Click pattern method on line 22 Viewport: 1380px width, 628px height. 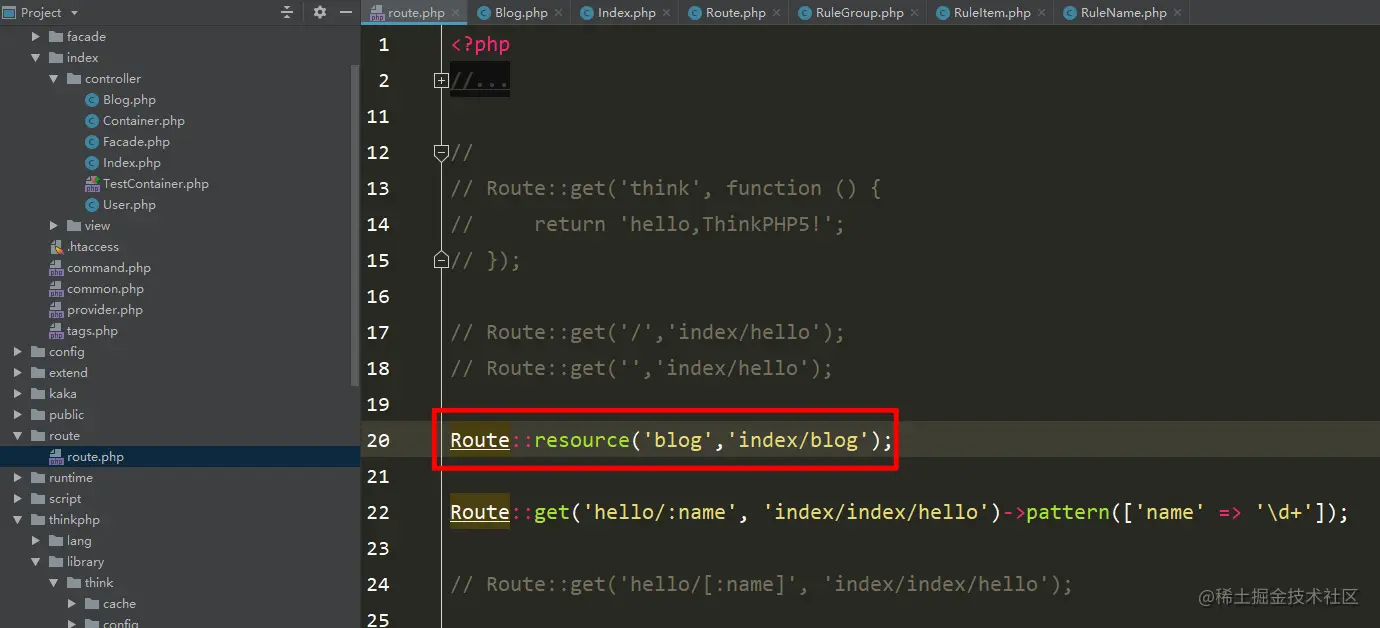[1068, 512]
